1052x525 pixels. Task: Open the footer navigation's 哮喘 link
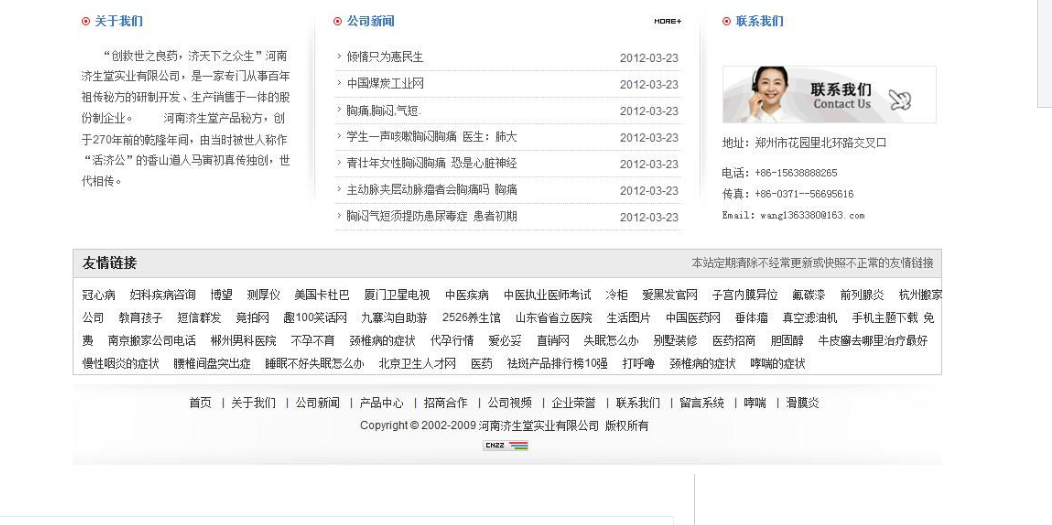(x=755, y=403)
